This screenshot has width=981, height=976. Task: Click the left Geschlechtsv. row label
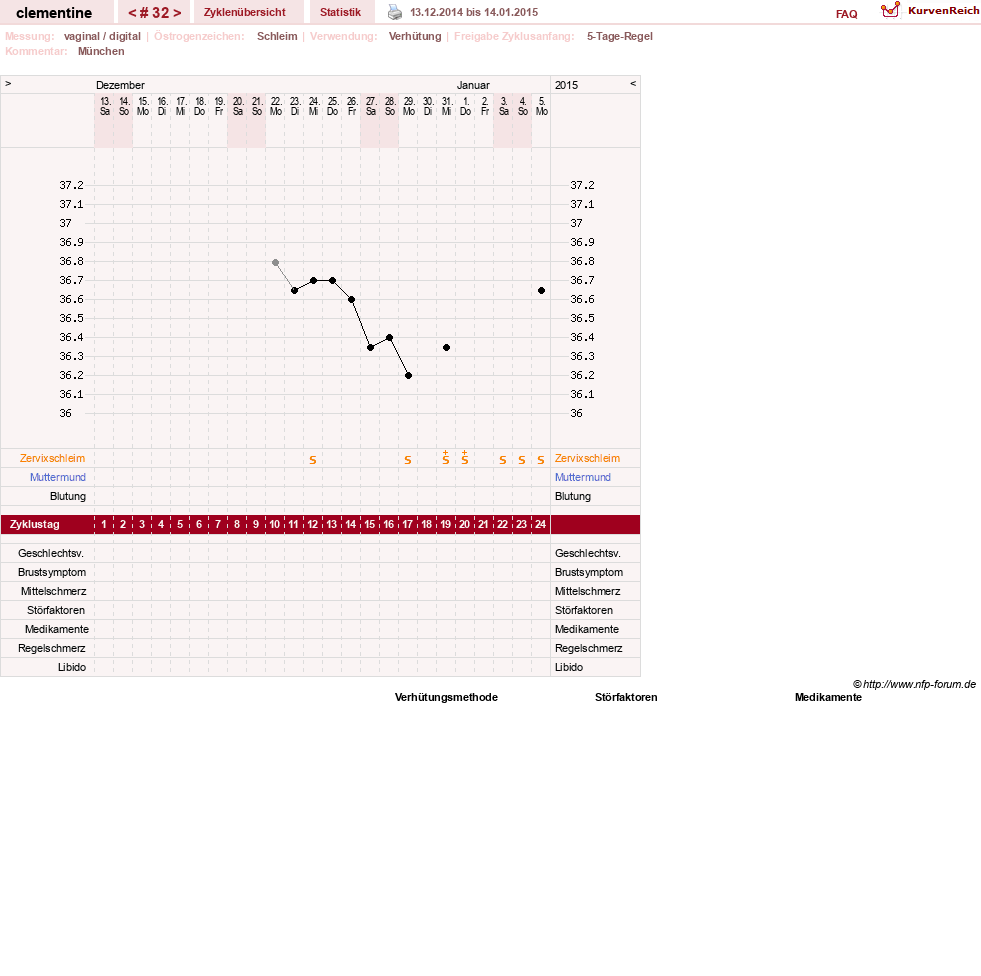[51, 553]
